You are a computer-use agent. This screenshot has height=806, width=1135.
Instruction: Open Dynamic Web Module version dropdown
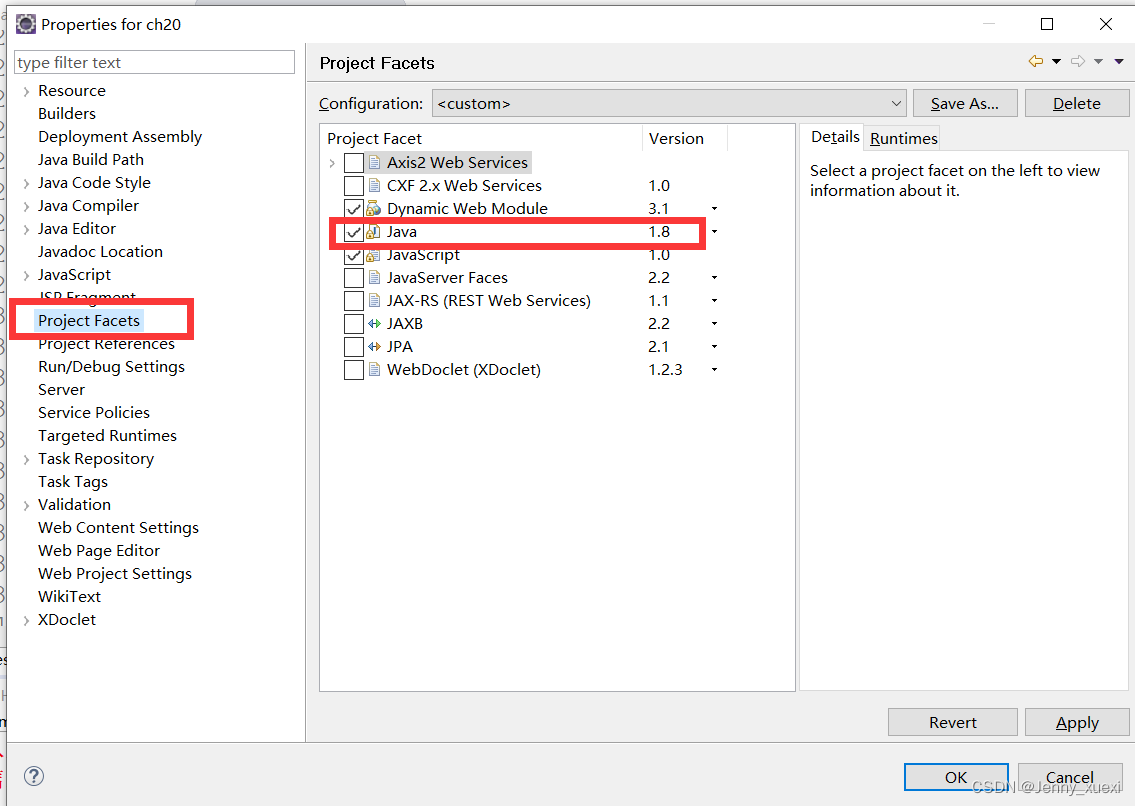point(714,209)
